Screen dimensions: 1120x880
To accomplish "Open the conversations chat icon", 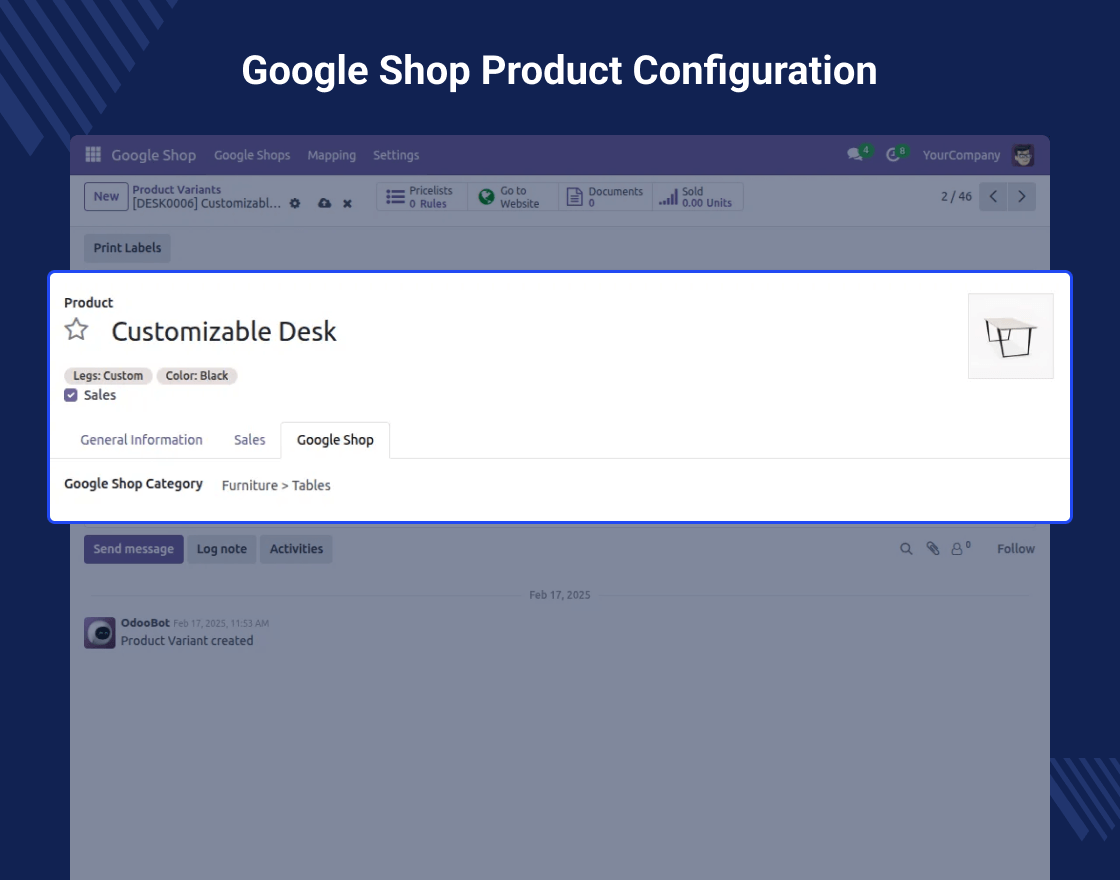I will click(x=855, y=154).
